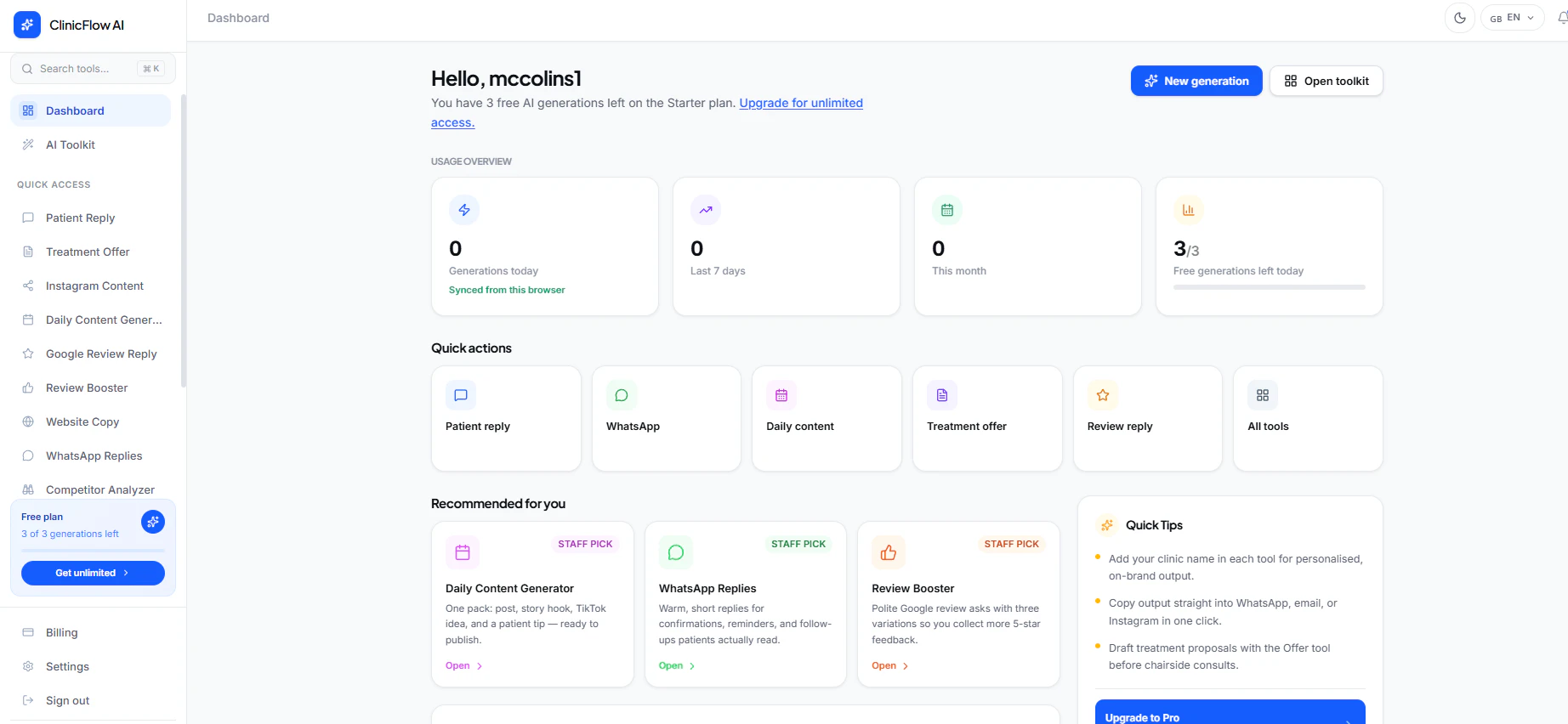
Task: Click the Daily content quick action icon
Action: 781,395
